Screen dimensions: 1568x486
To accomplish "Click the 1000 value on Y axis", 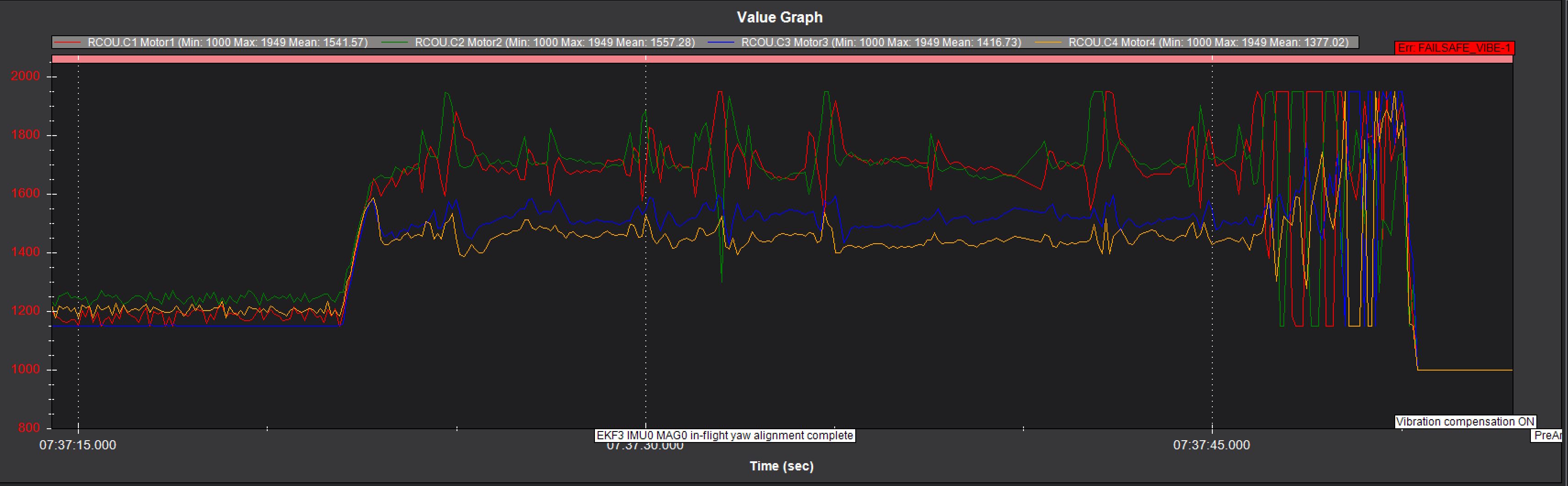I will (26, 369).
